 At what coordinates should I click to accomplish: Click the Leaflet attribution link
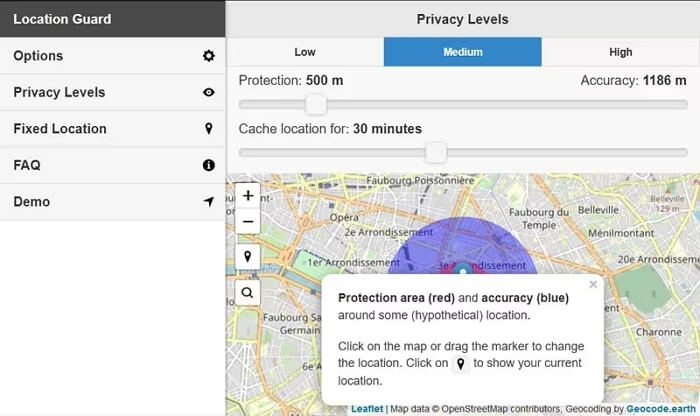[x=367, y=409]
